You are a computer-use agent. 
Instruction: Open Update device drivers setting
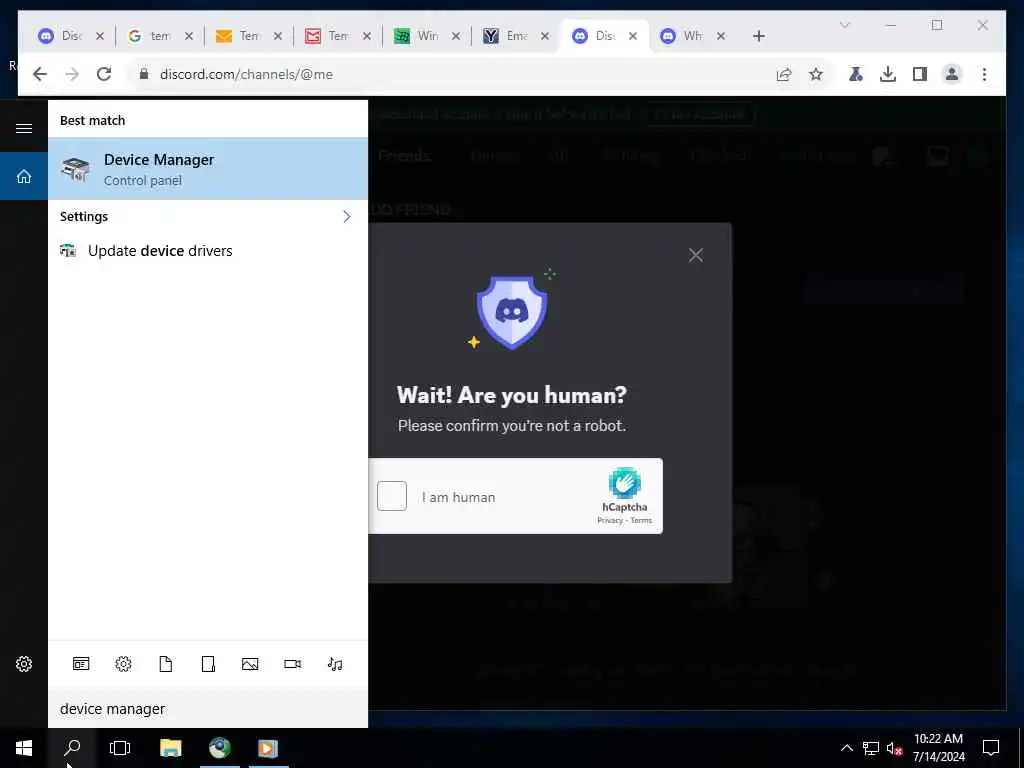(208, 251)
